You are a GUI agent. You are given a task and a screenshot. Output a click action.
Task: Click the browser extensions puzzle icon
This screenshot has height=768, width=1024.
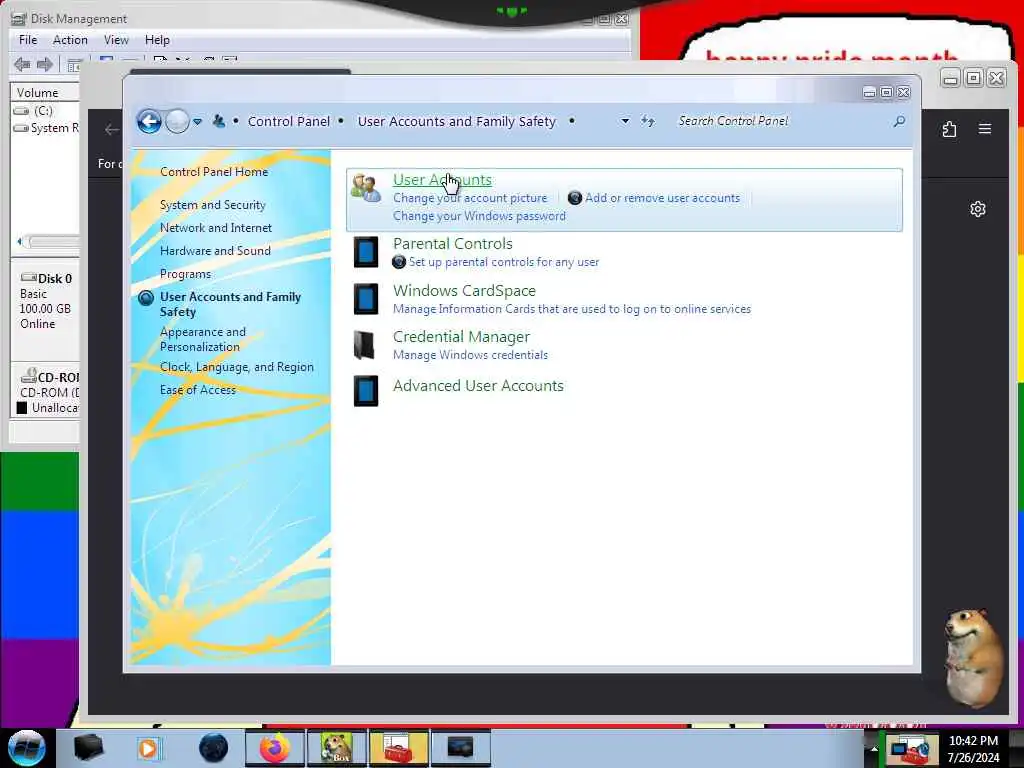coord(950,129)
